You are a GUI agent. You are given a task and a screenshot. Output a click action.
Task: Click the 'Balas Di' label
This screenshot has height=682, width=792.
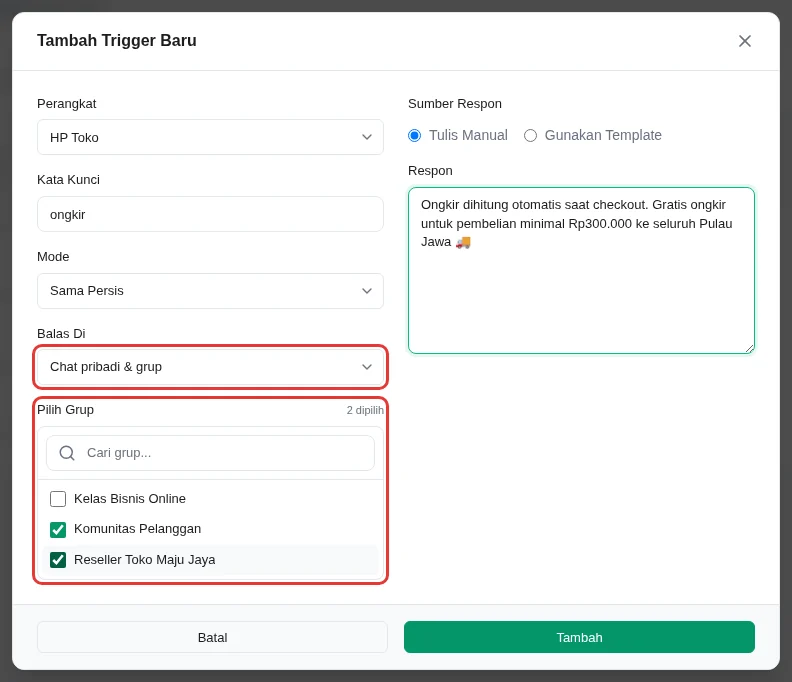(x=61, y=333)
